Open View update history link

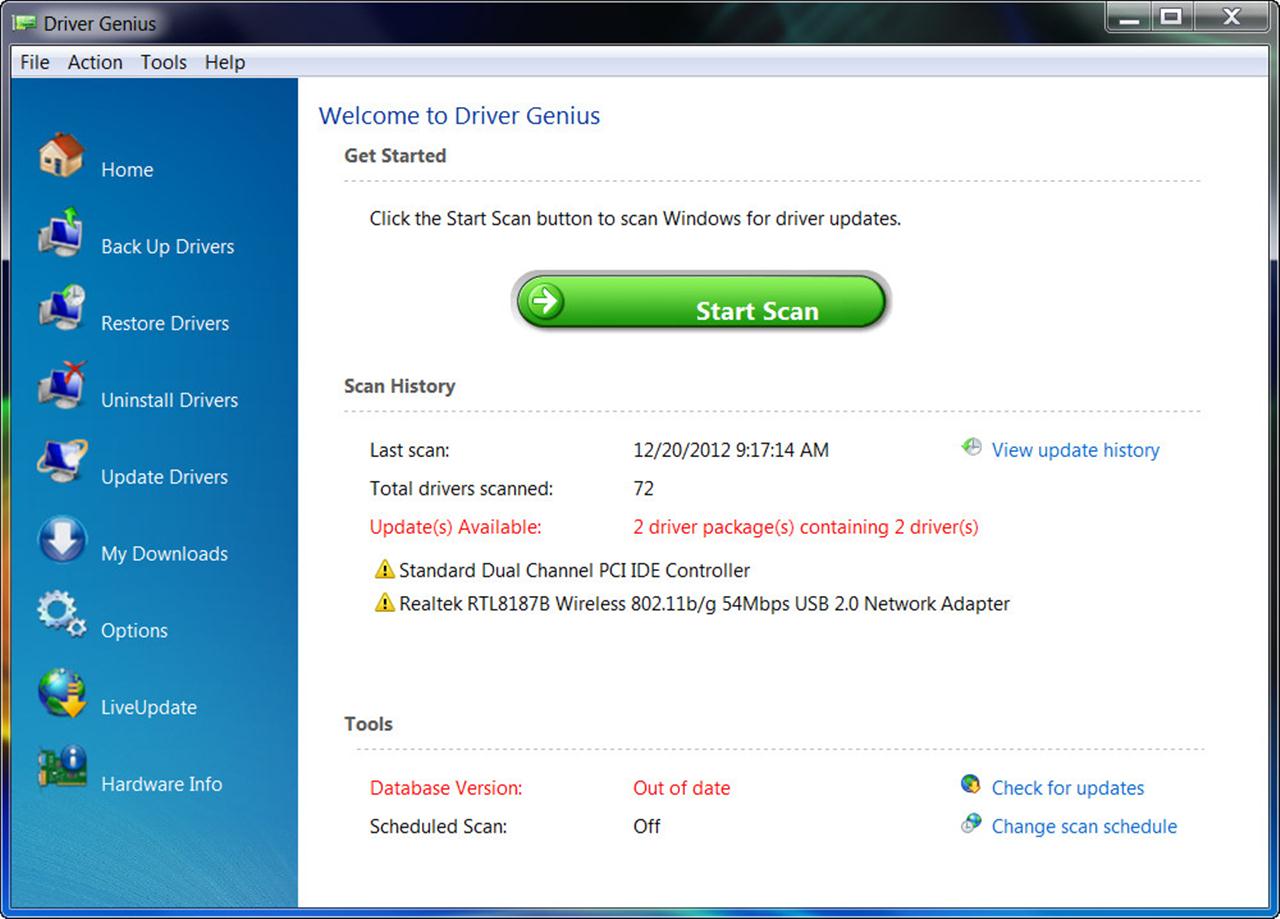(x=1075, y=450)
